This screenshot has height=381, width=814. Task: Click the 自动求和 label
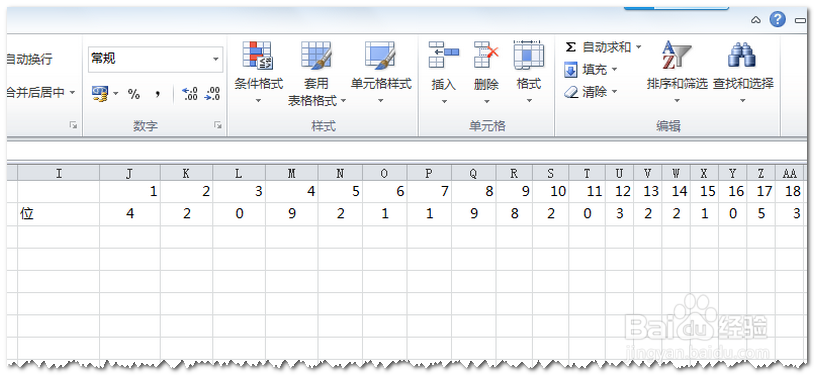[606, 47]
